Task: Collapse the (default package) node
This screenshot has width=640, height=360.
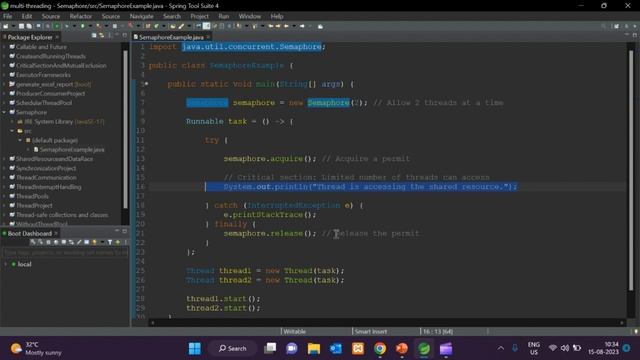Action: (x=20, y=140)
